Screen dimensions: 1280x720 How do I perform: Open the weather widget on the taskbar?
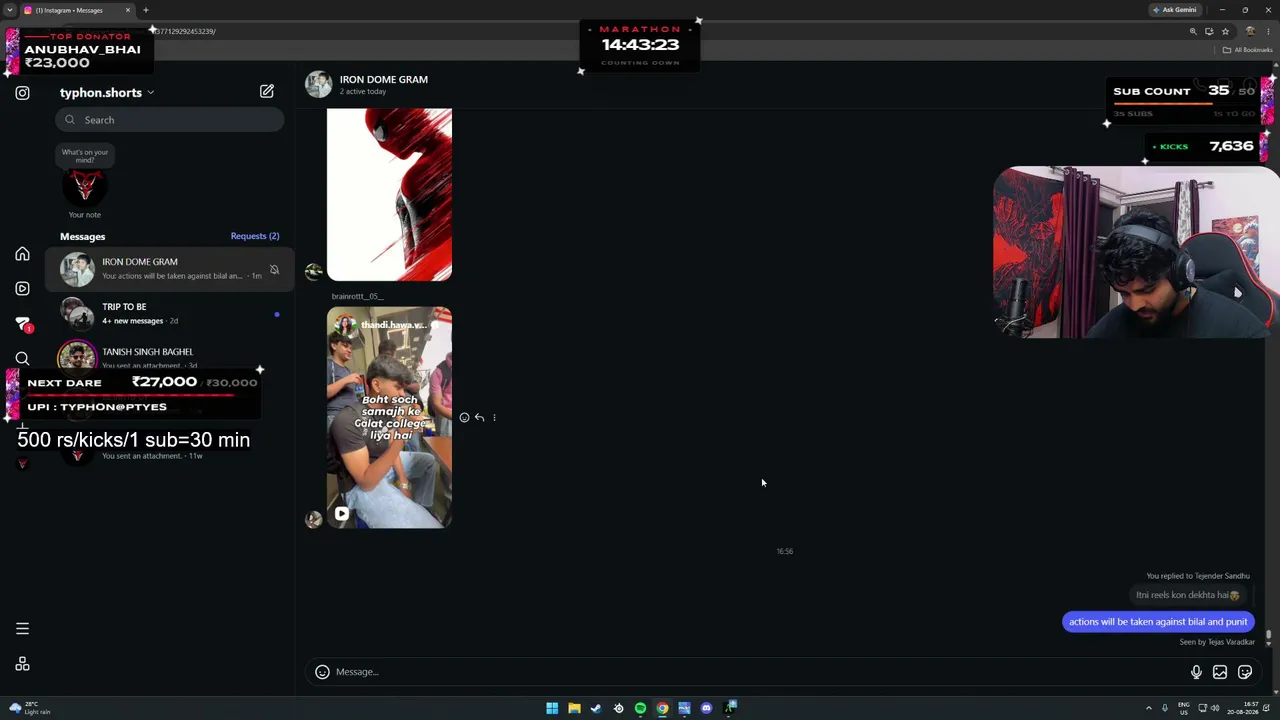(x=28, y=708)
